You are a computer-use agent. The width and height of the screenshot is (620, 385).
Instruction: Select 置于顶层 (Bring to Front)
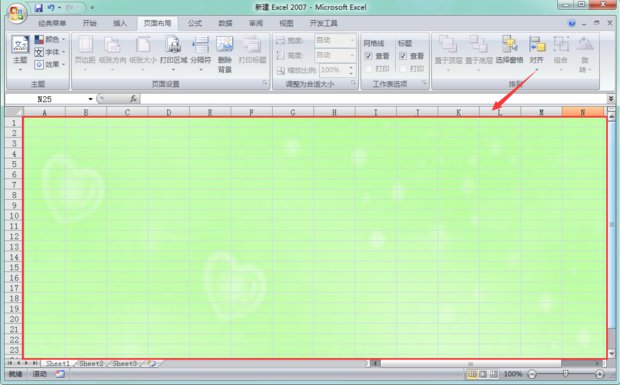448,53
